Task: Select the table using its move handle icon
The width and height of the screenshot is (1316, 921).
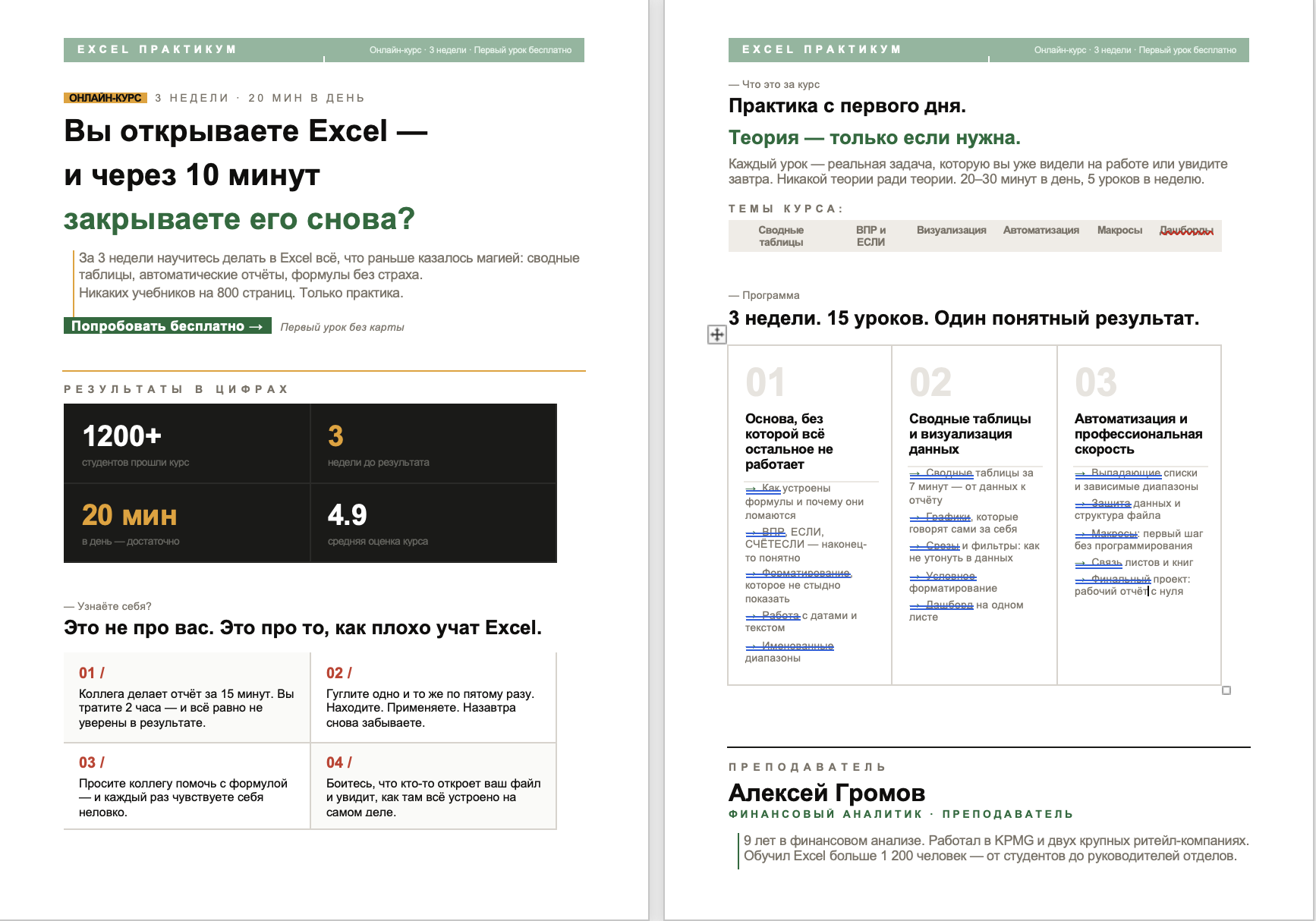Action: coord(716,334)
